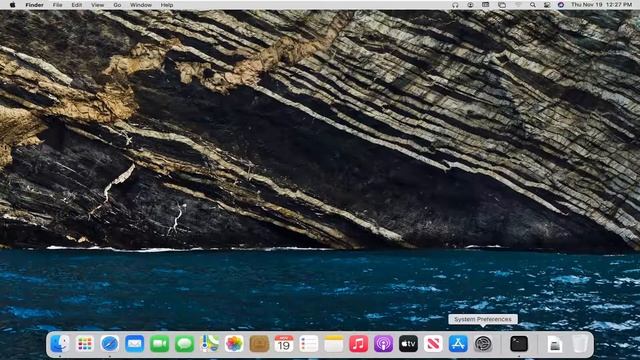Open the Mail app in Dock
Viewport: 640px width, 360px height.
click(x=135, y=344)
